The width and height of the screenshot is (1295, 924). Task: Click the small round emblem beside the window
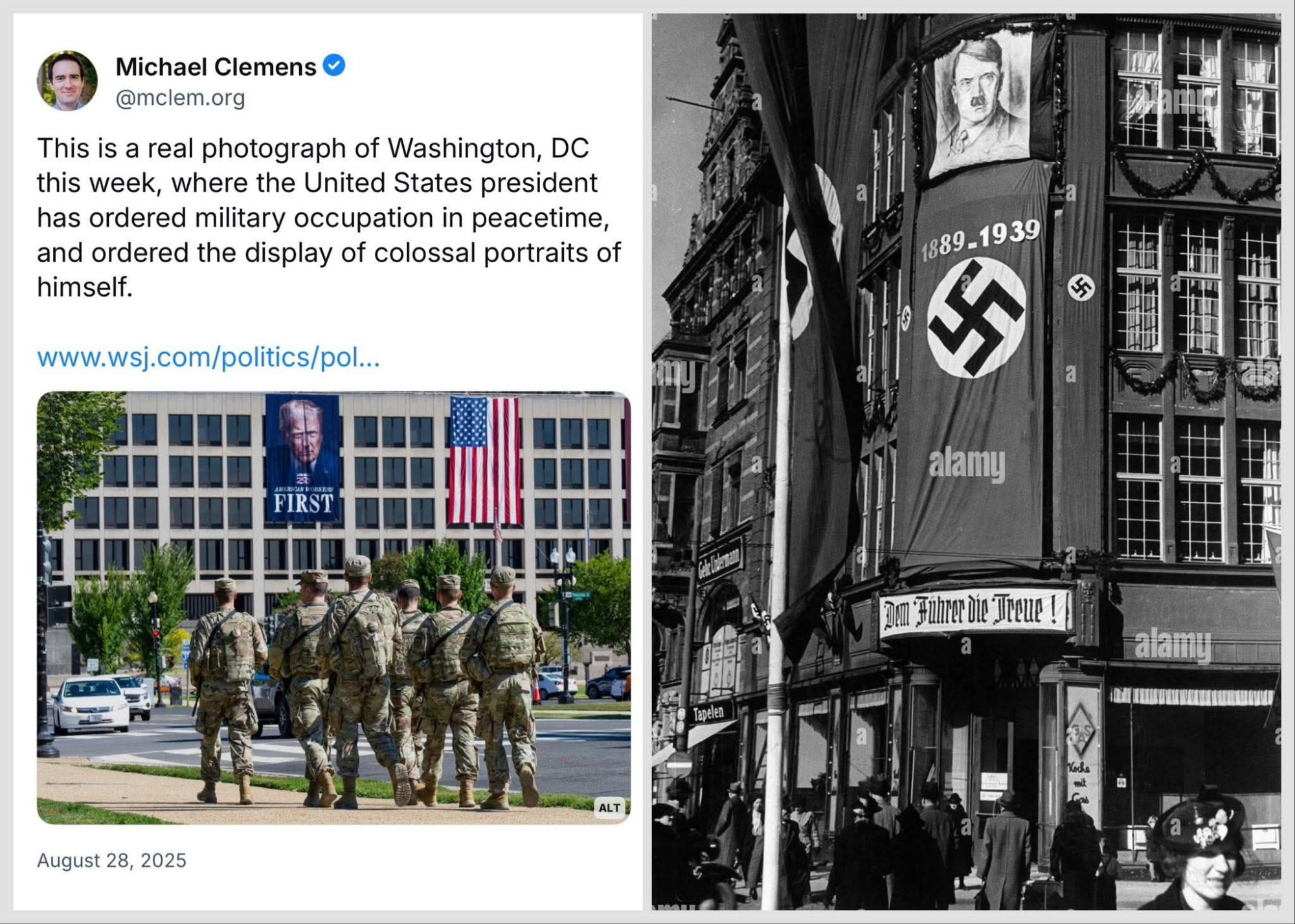[x=1081, y=287]
